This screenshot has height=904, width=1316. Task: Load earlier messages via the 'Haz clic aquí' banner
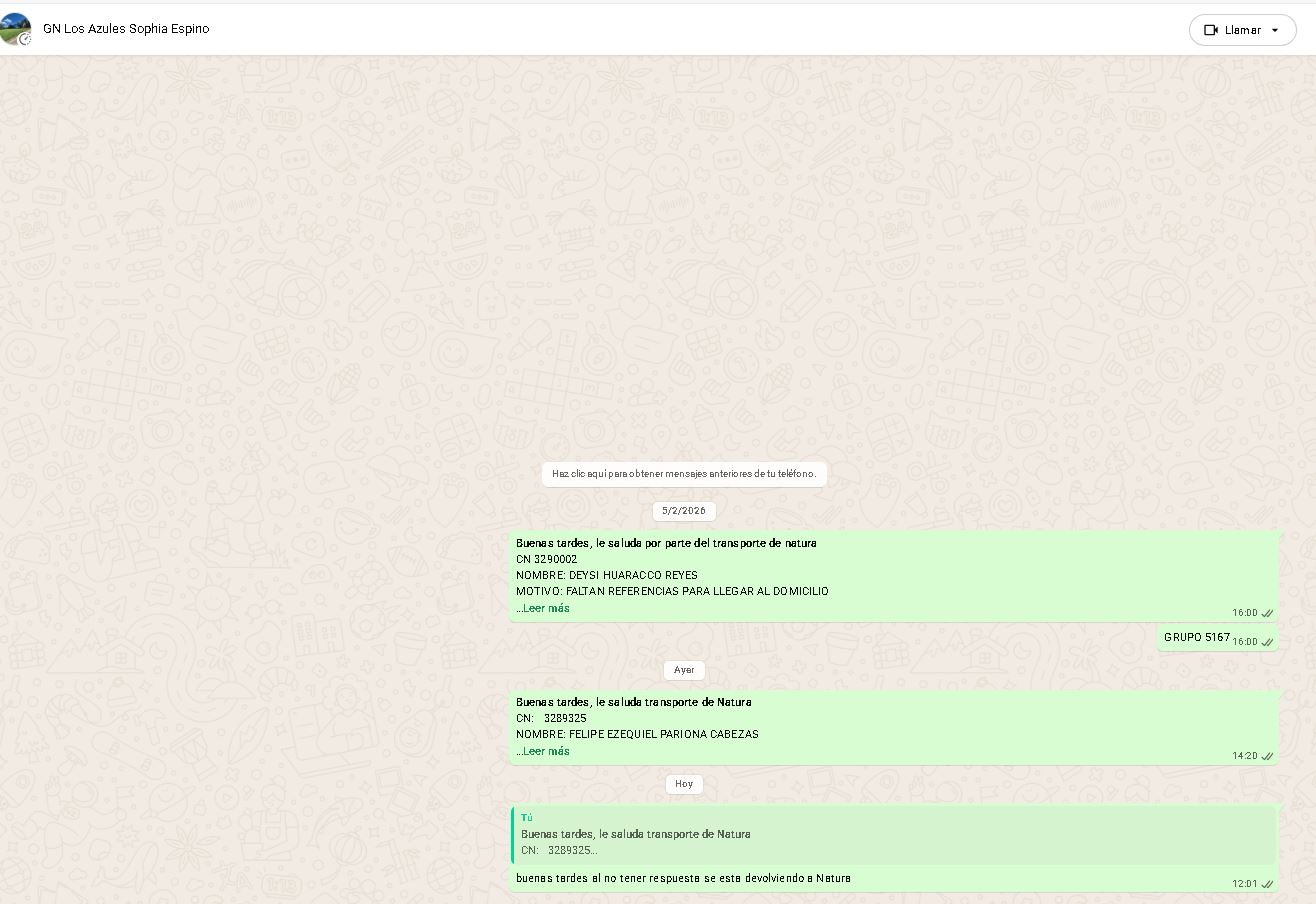(x=684, y=474)
